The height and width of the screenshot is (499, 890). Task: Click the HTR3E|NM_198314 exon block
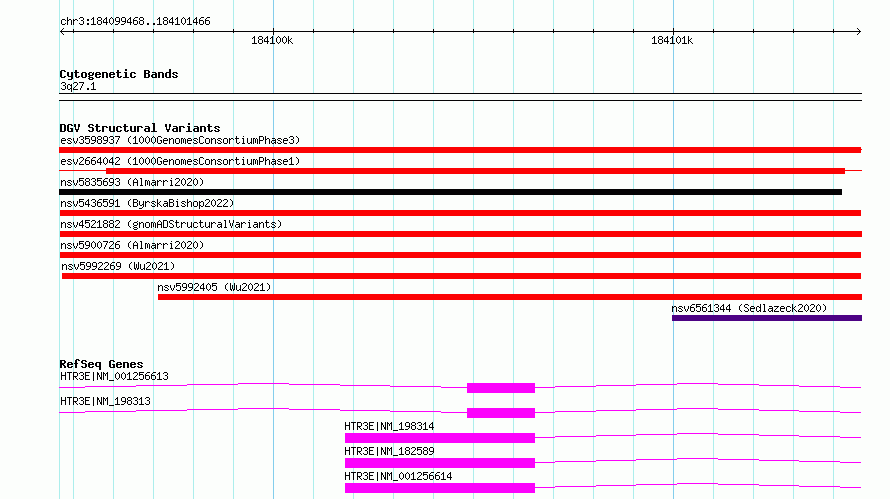coord(440,438)
